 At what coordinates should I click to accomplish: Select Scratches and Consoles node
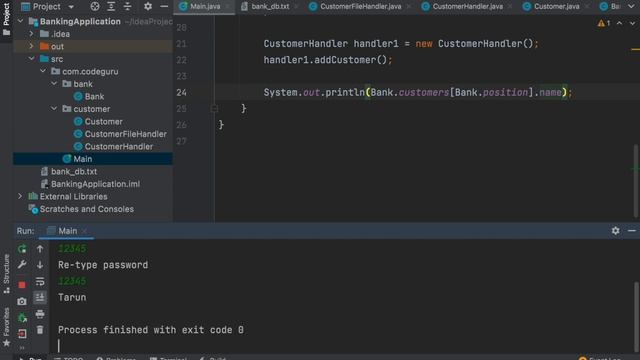click(x=81, y=209)
